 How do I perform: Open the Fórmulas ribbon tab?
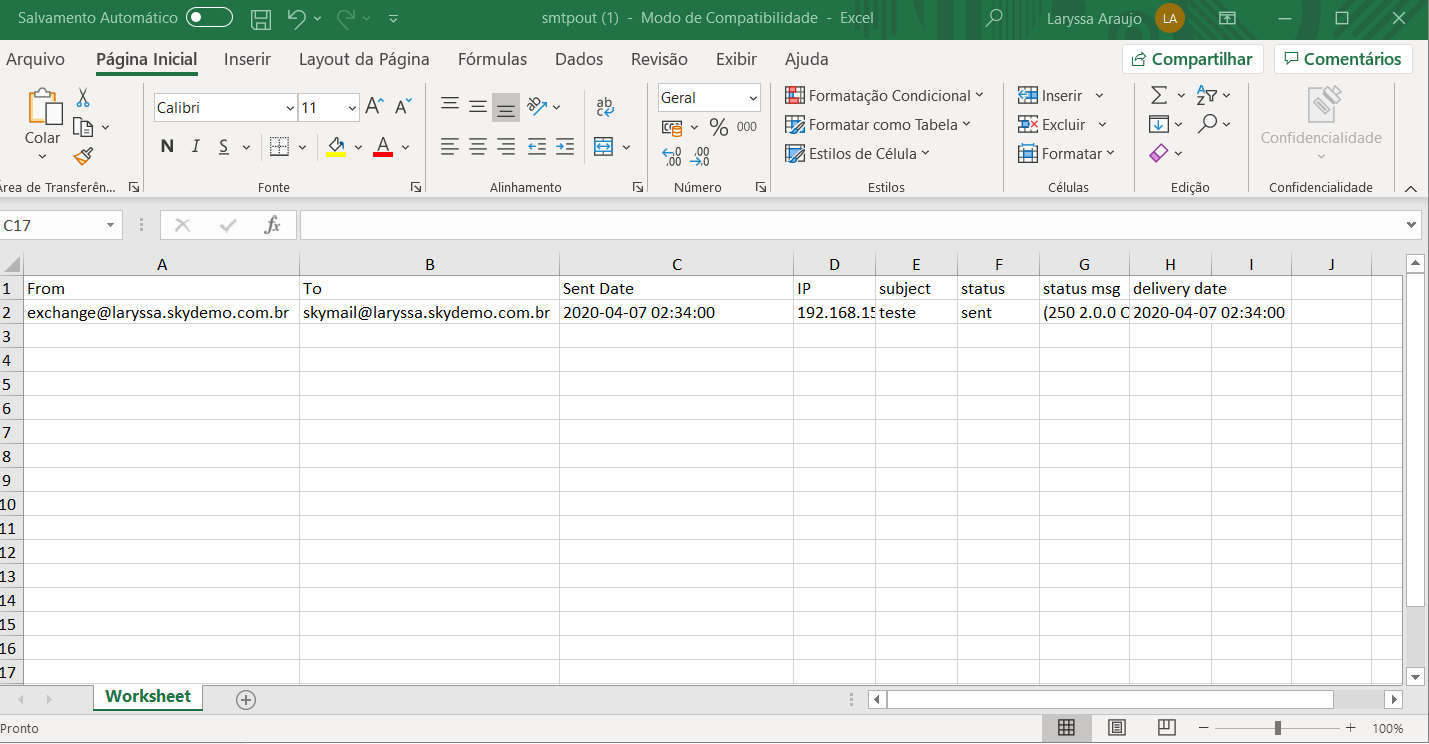pos(492,59)
